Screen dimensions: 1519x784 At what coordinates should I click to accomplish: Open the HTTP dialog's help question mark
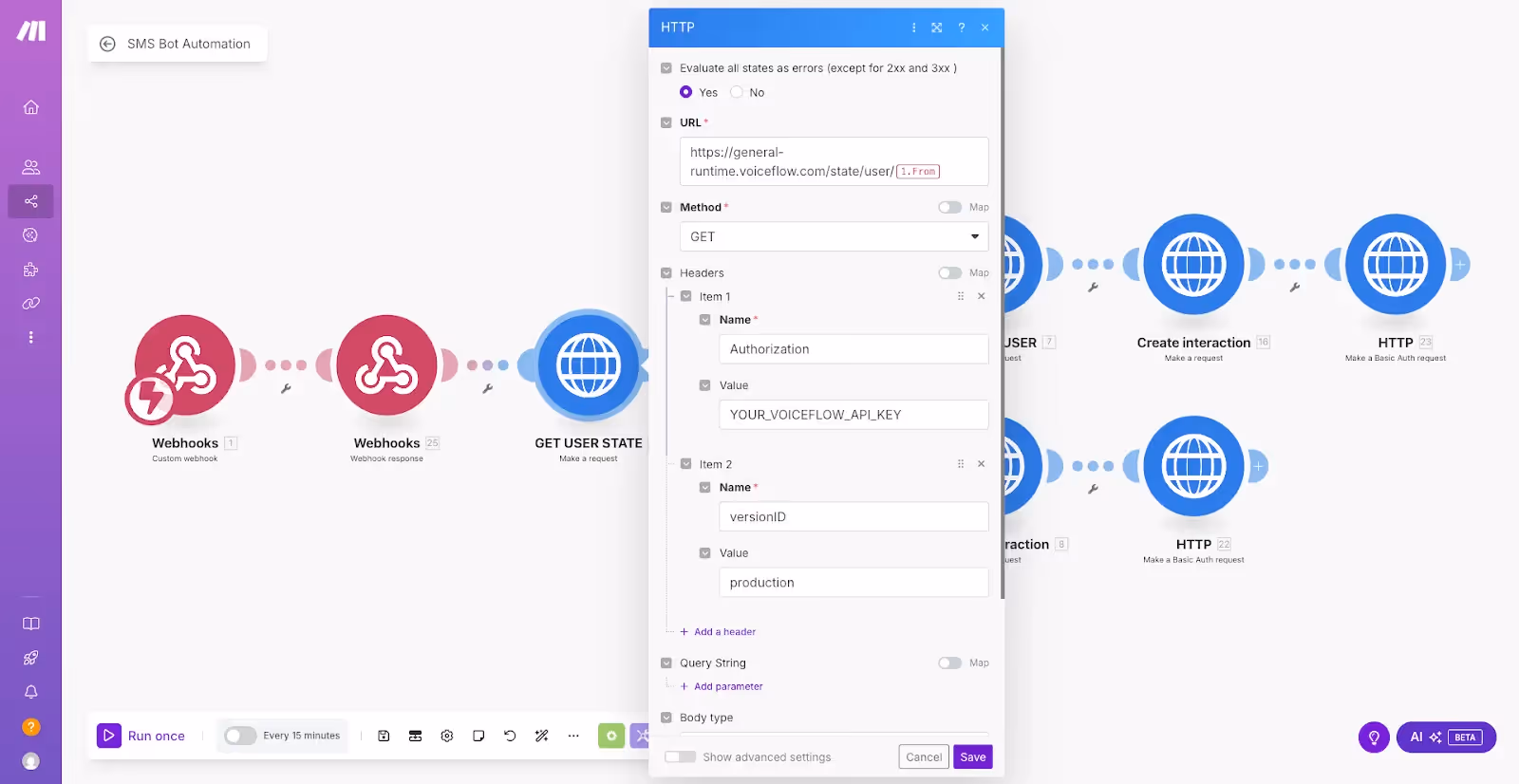point(961,28)
